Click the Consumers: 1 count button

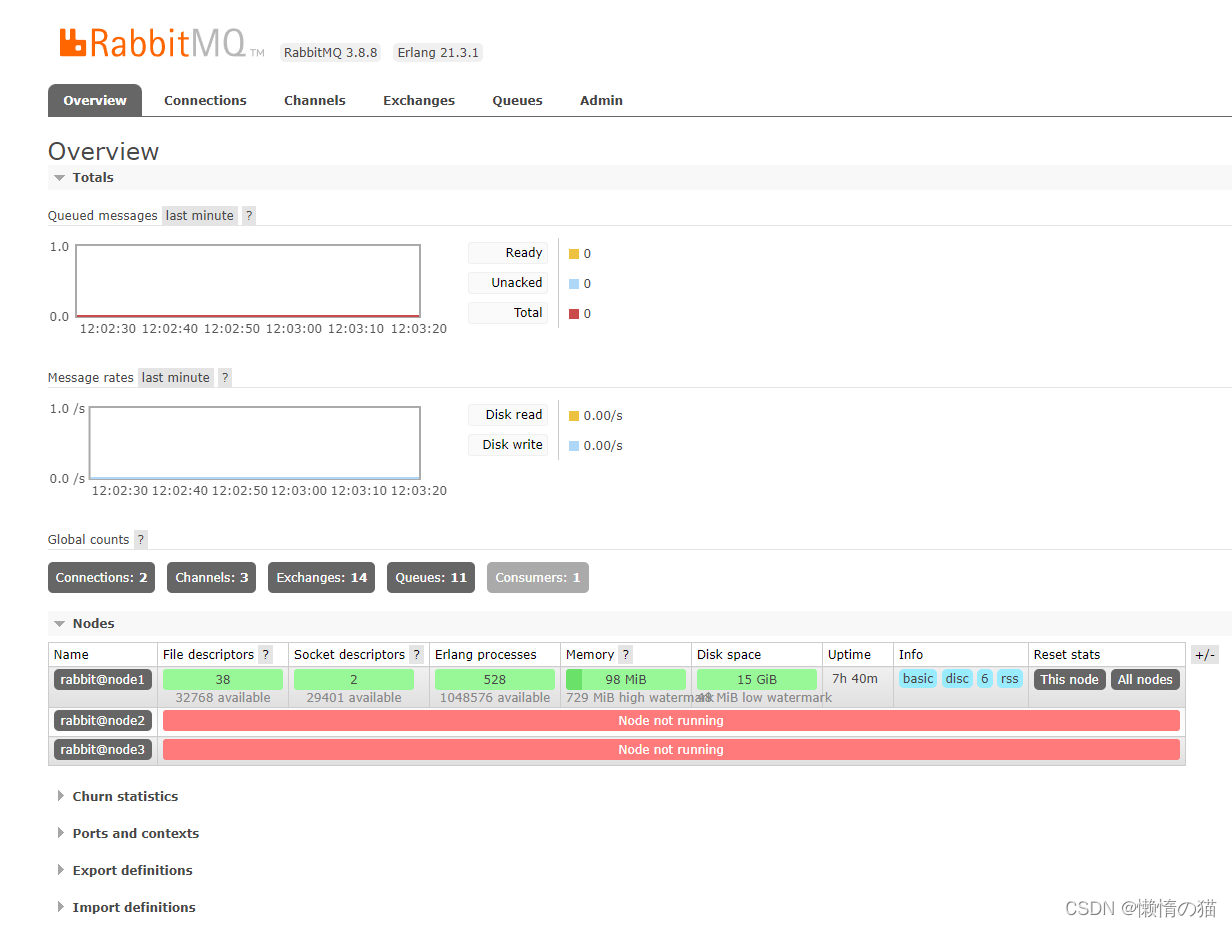coord(538,577)
